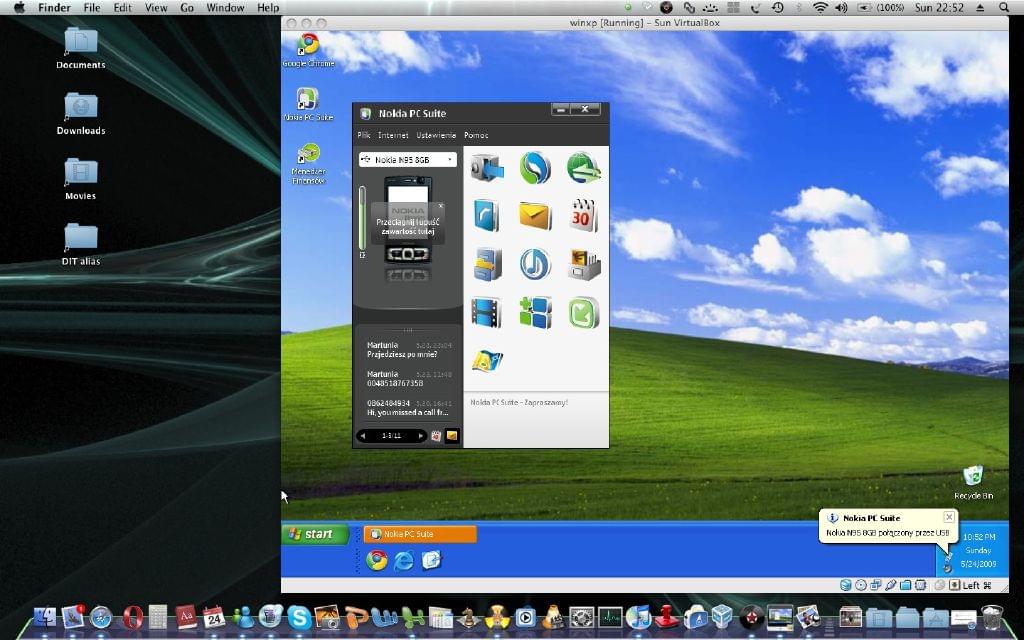
Task: Close the Nokia PC Suite USB notification balloon
Action: click(x=949, y=517)
